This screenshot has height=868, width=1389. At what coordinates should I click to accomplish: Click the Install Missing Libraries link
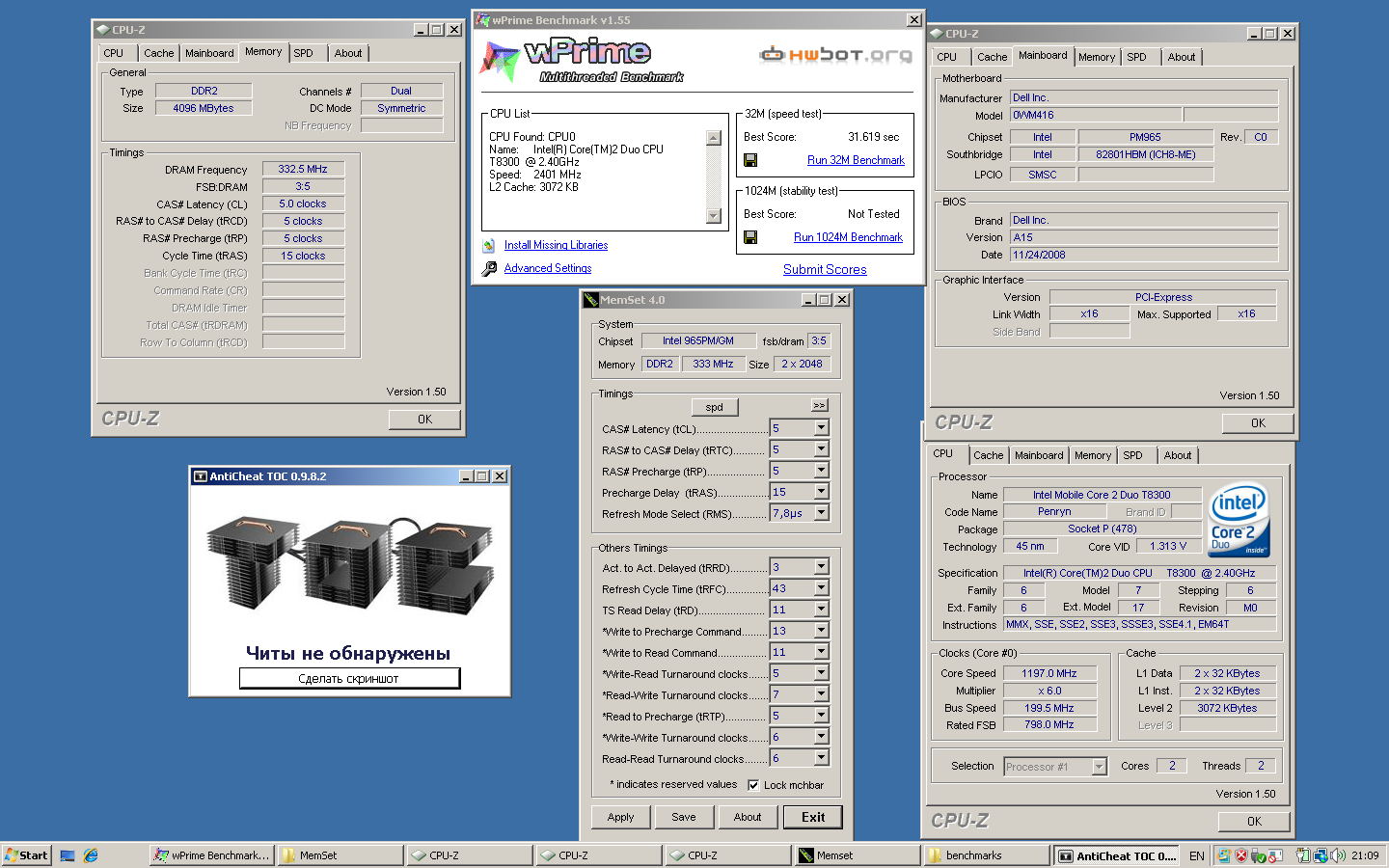556,245
